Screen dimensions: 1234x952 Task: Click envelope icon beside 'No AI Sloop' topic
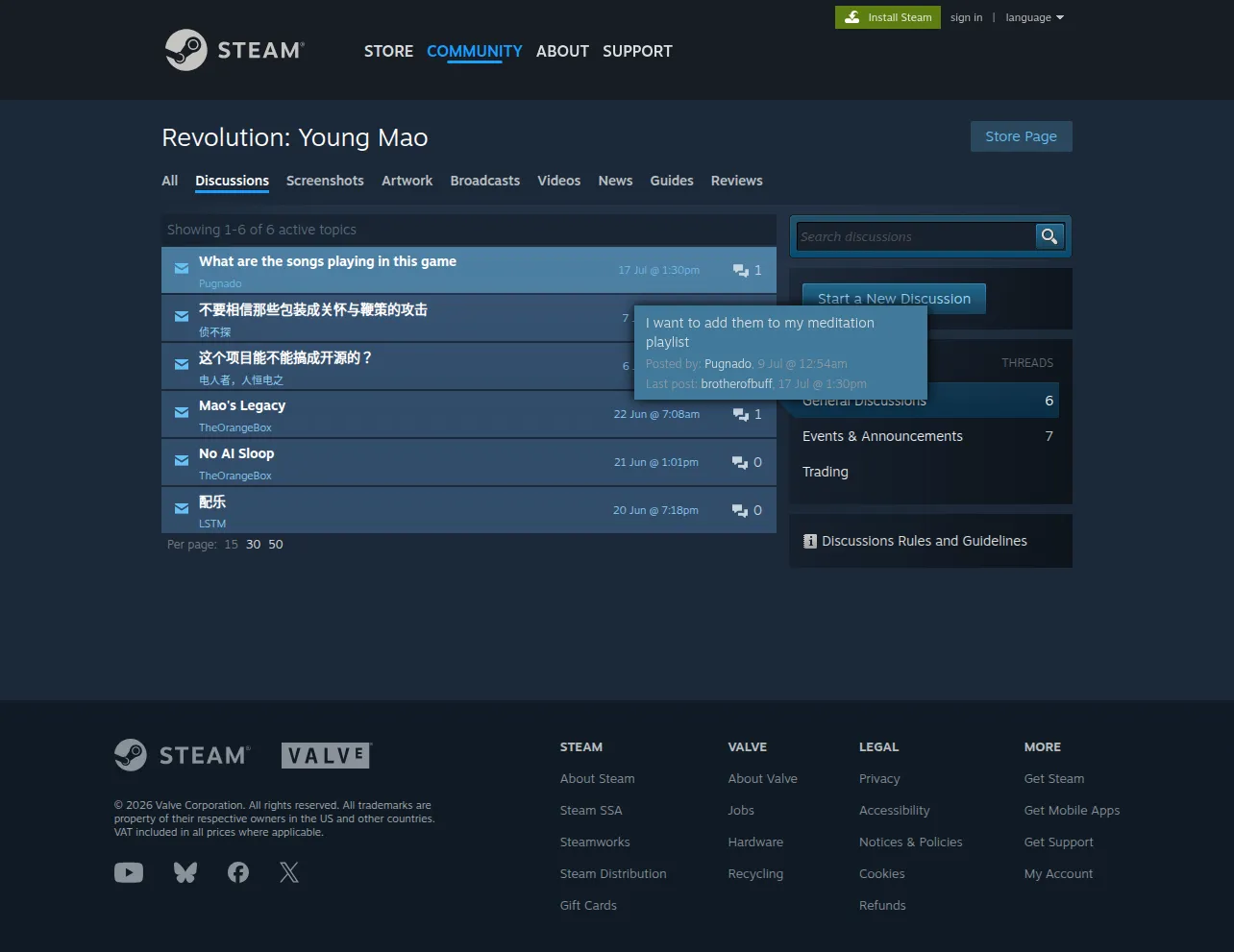(182, 461)
